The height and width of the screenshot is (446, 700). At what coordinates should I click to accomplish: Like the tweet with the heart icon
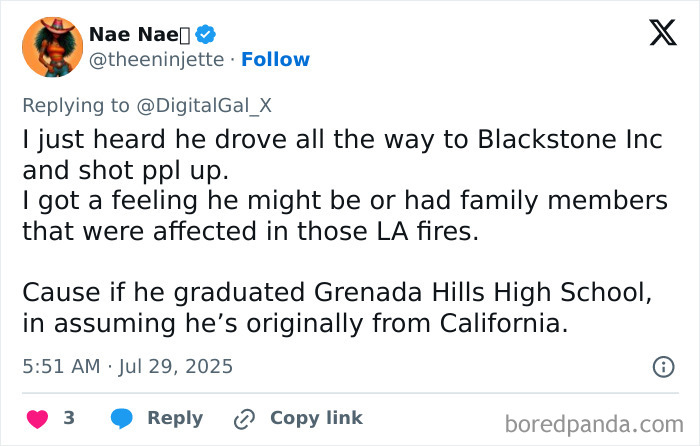pos(36,418)
